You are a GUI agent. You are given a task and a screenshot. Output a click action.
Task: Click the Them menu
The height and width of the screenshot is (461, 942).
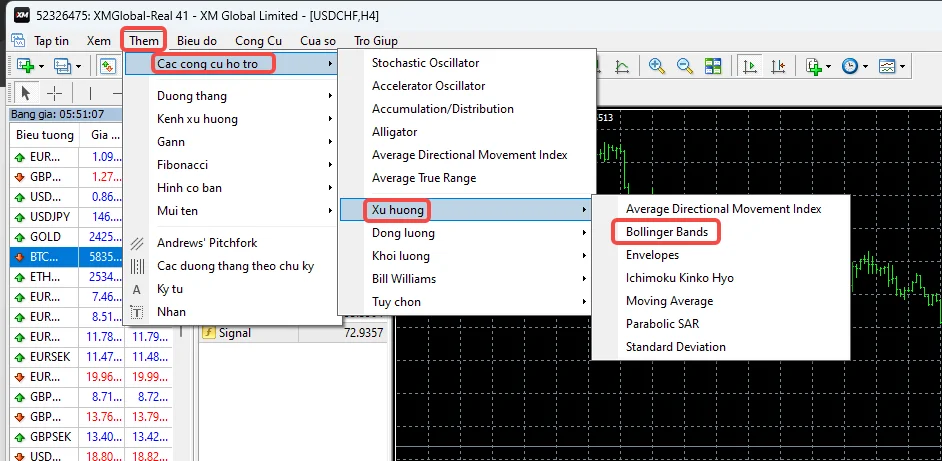click(x=144, y=41)
